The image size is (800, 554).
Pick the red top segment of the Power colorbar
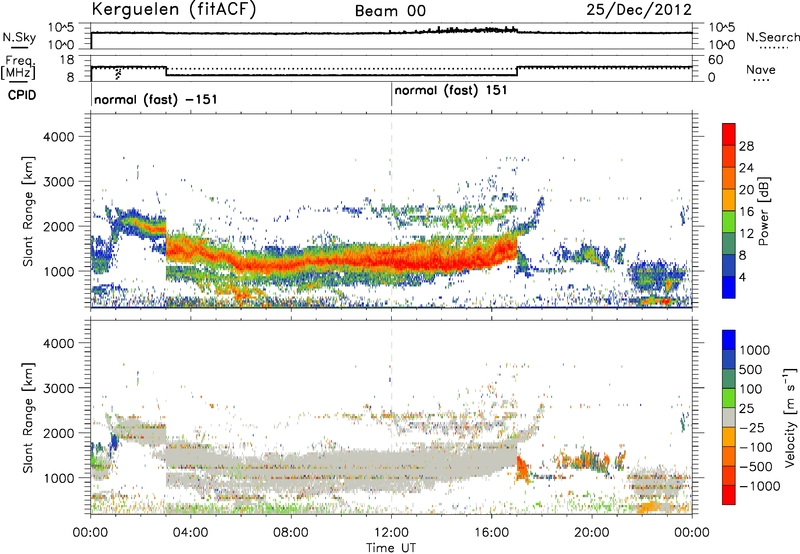click(x=729, y=134)
